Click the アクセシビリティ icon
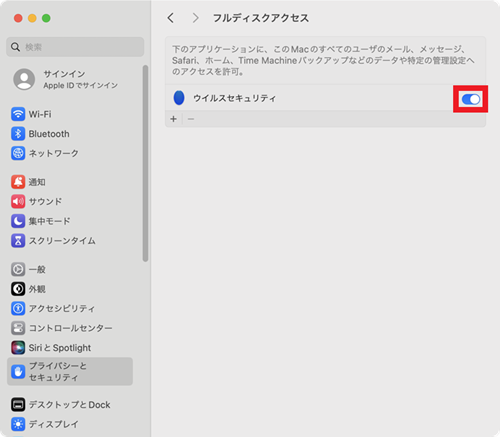 pyautogui.click(x=18, y=308)
